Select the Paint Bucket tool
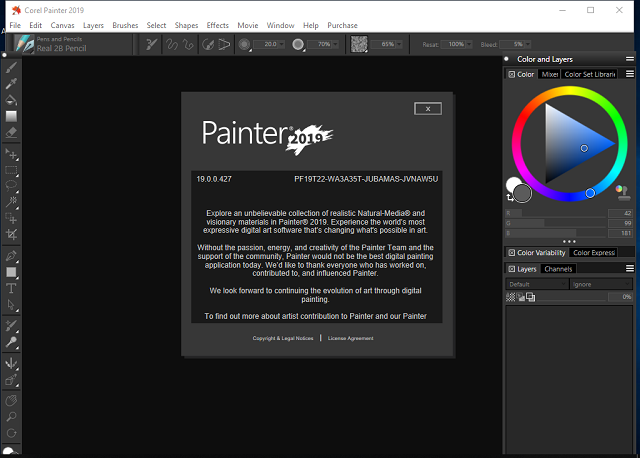 11,100
